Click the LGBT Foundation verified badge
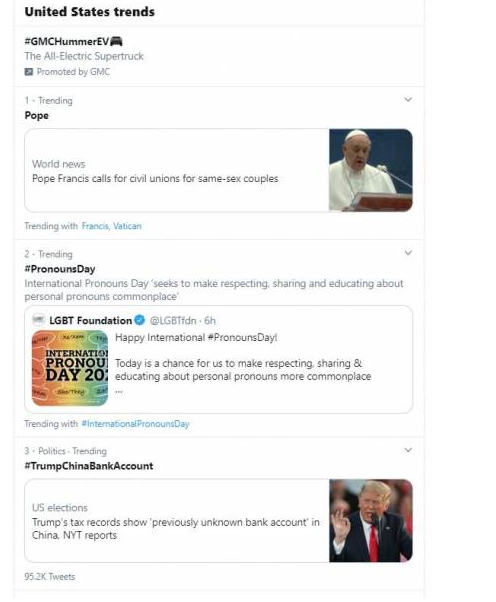The width and height of the screenshot is (496, 602). click(x=140, y=320)
